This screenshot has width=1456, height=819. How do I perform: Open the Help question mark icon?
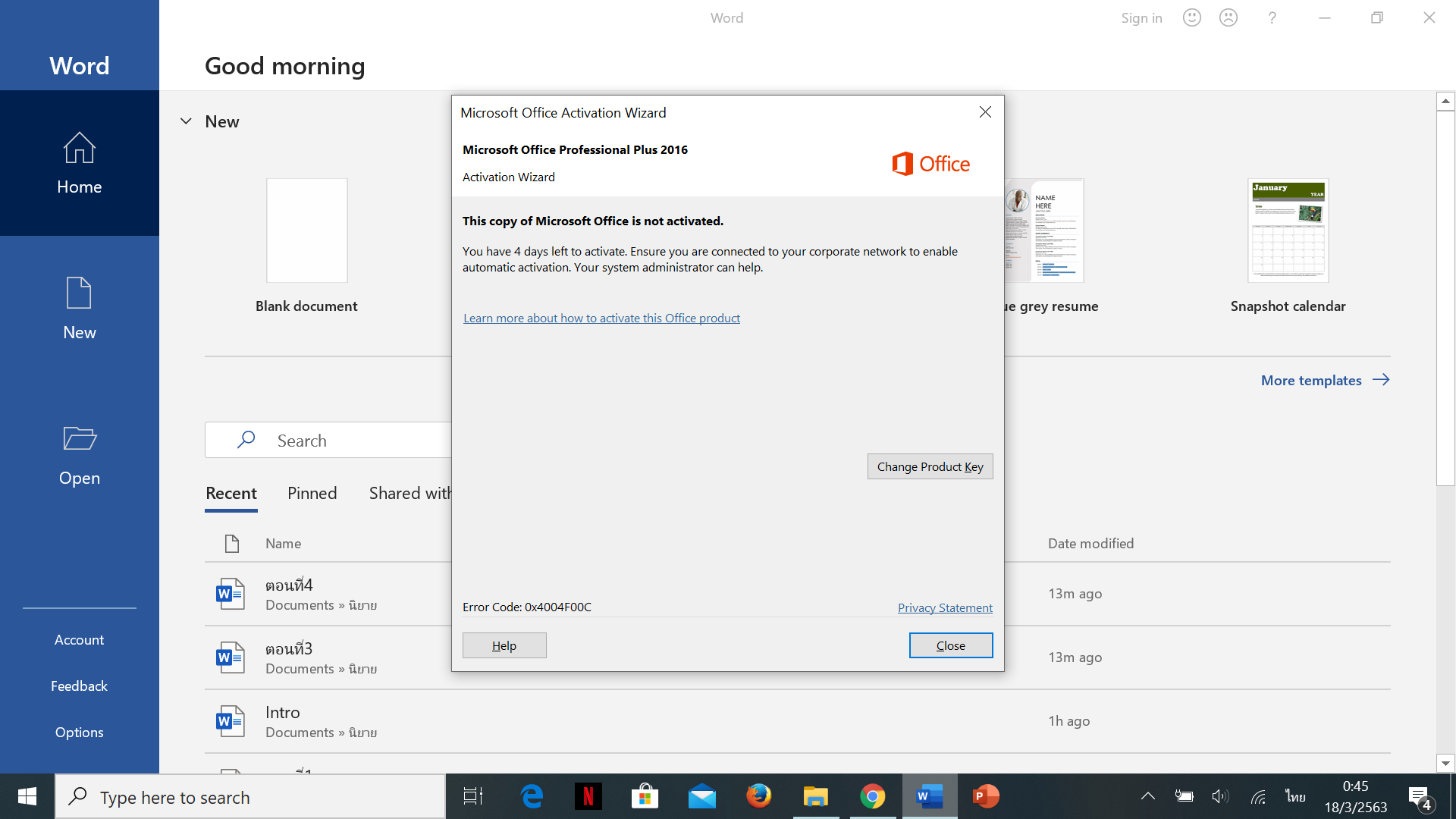click(x=1272, y=17)
